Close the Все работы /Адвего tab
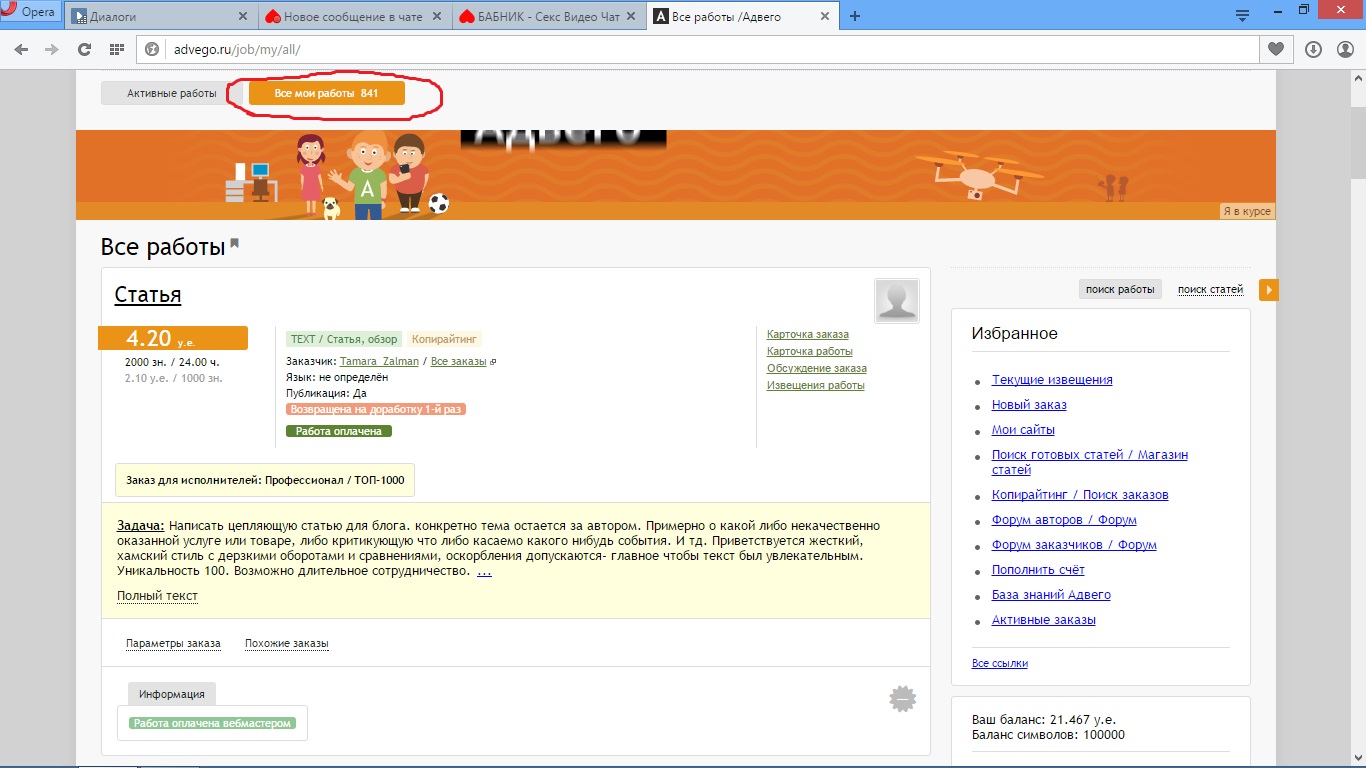 (x=826, y=17)
